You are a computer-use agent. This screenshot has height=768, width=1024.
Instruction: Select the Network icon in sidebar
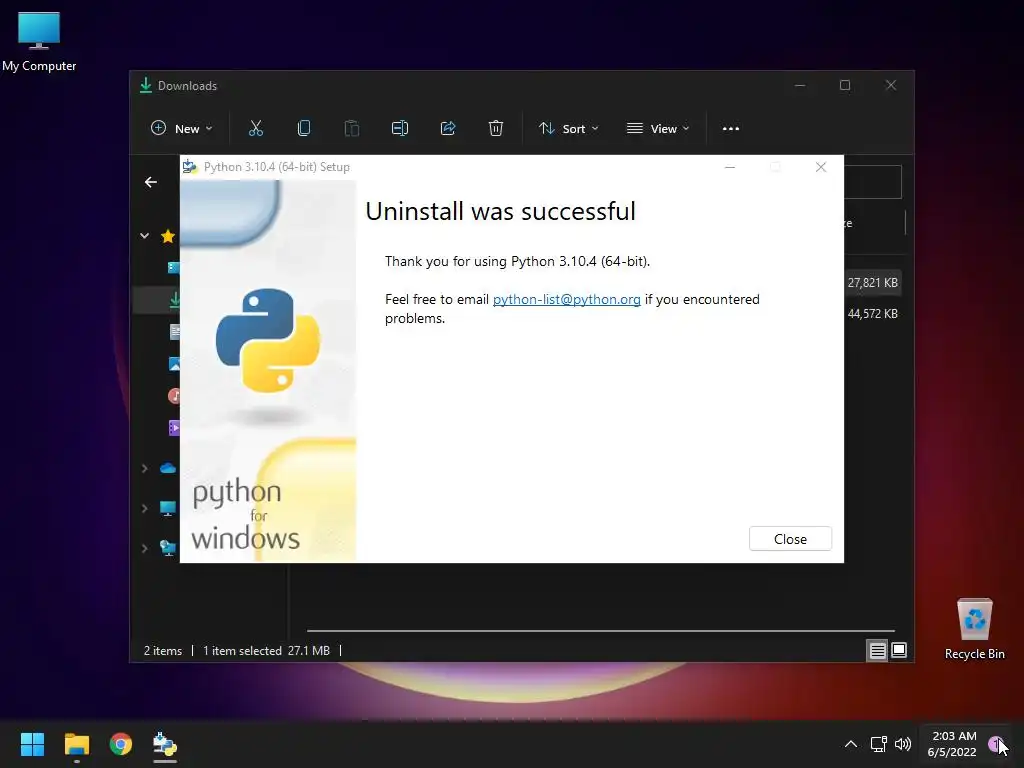(168, 549)
